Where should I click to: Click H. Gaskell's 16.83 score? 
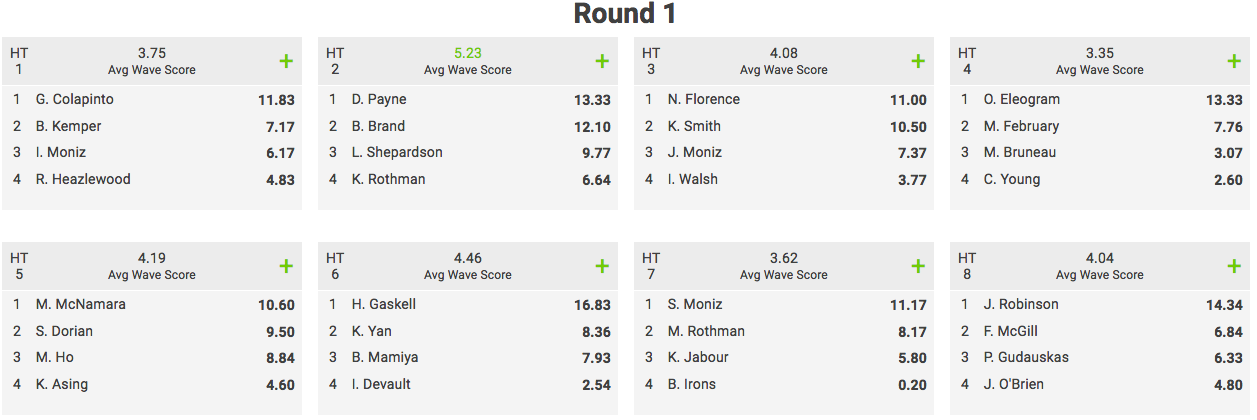[x=590, y=305]
